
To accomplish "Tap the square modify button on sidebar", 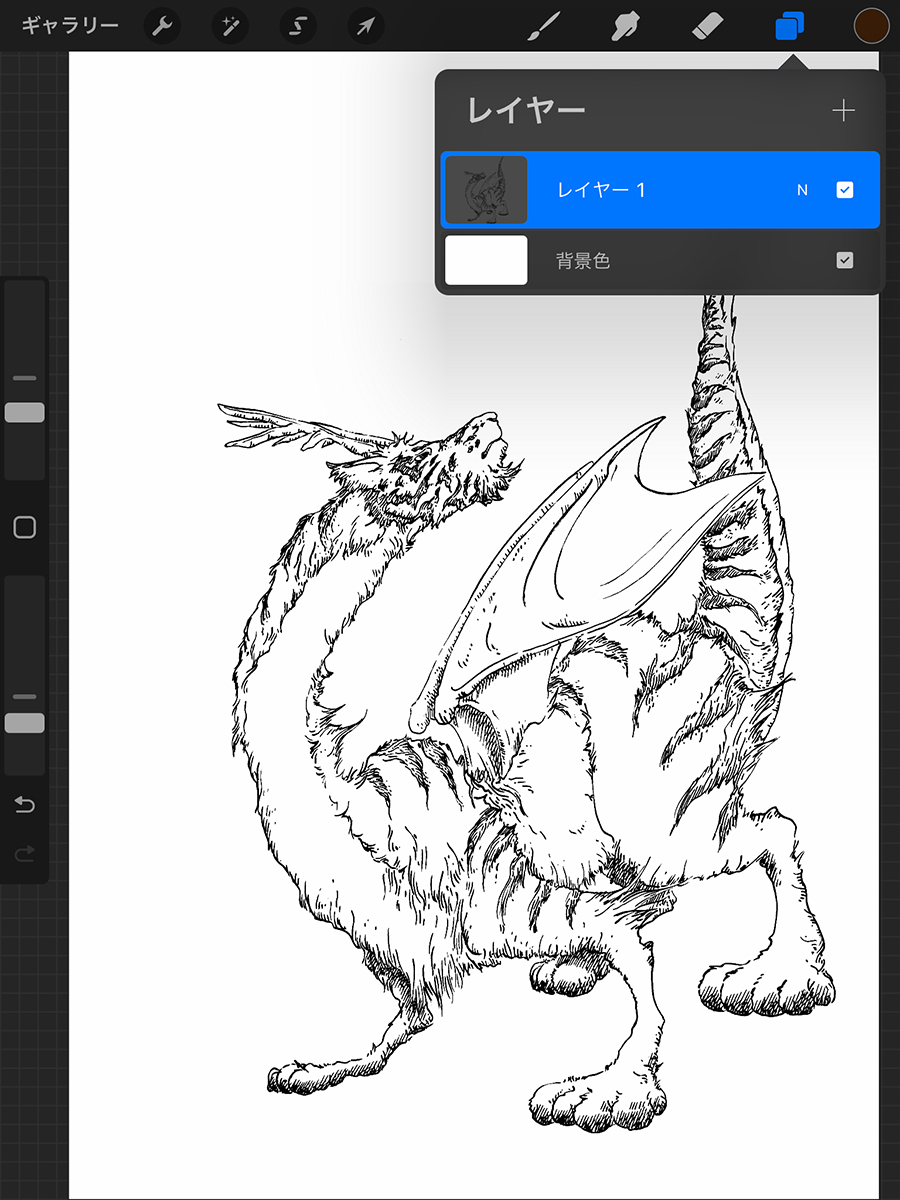I will [25, 528].
